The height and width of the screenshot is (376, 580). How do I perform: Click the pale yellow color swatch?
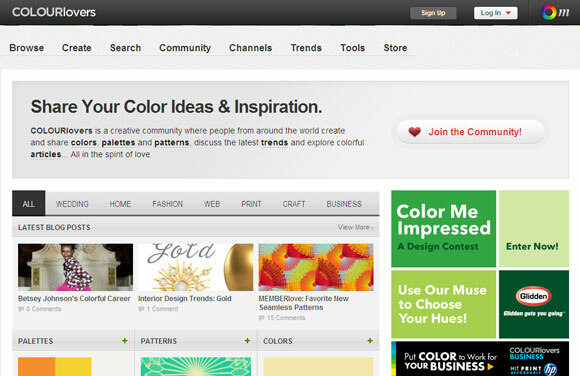[x=318, y=367]
